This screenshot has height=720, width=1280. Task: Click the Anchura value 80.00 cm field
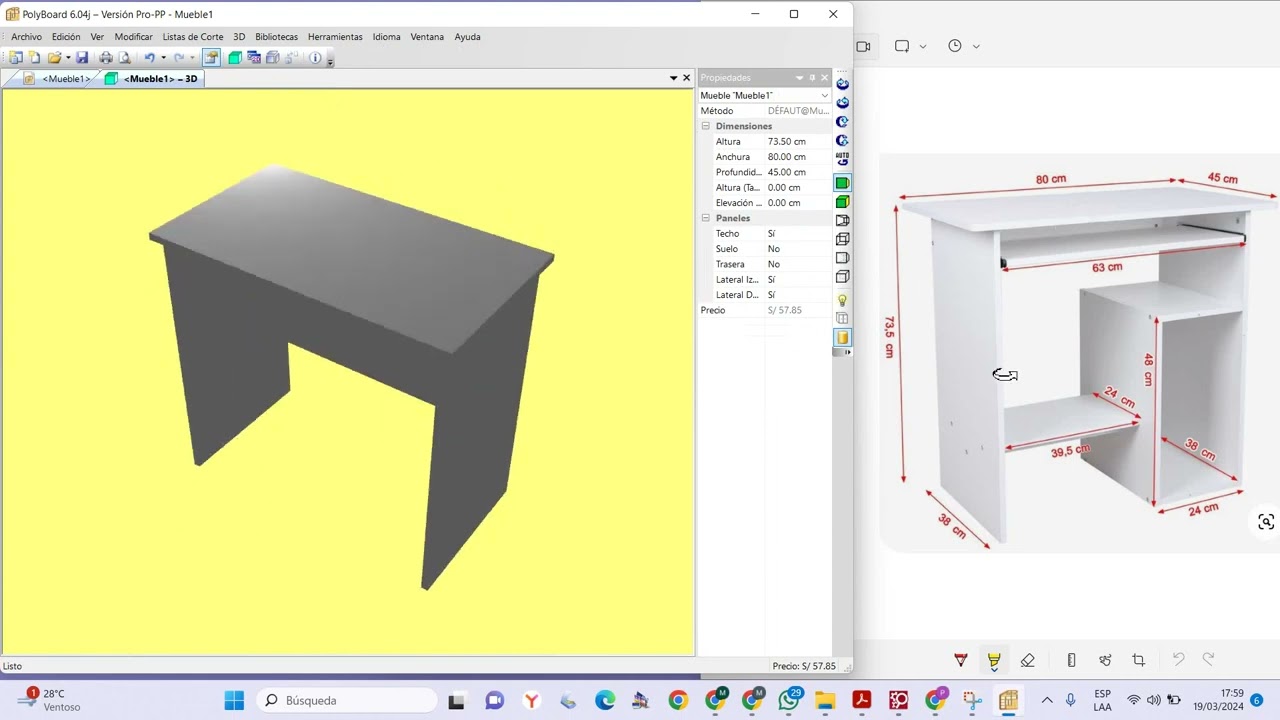pyautogui.click(x=797, y=157)
